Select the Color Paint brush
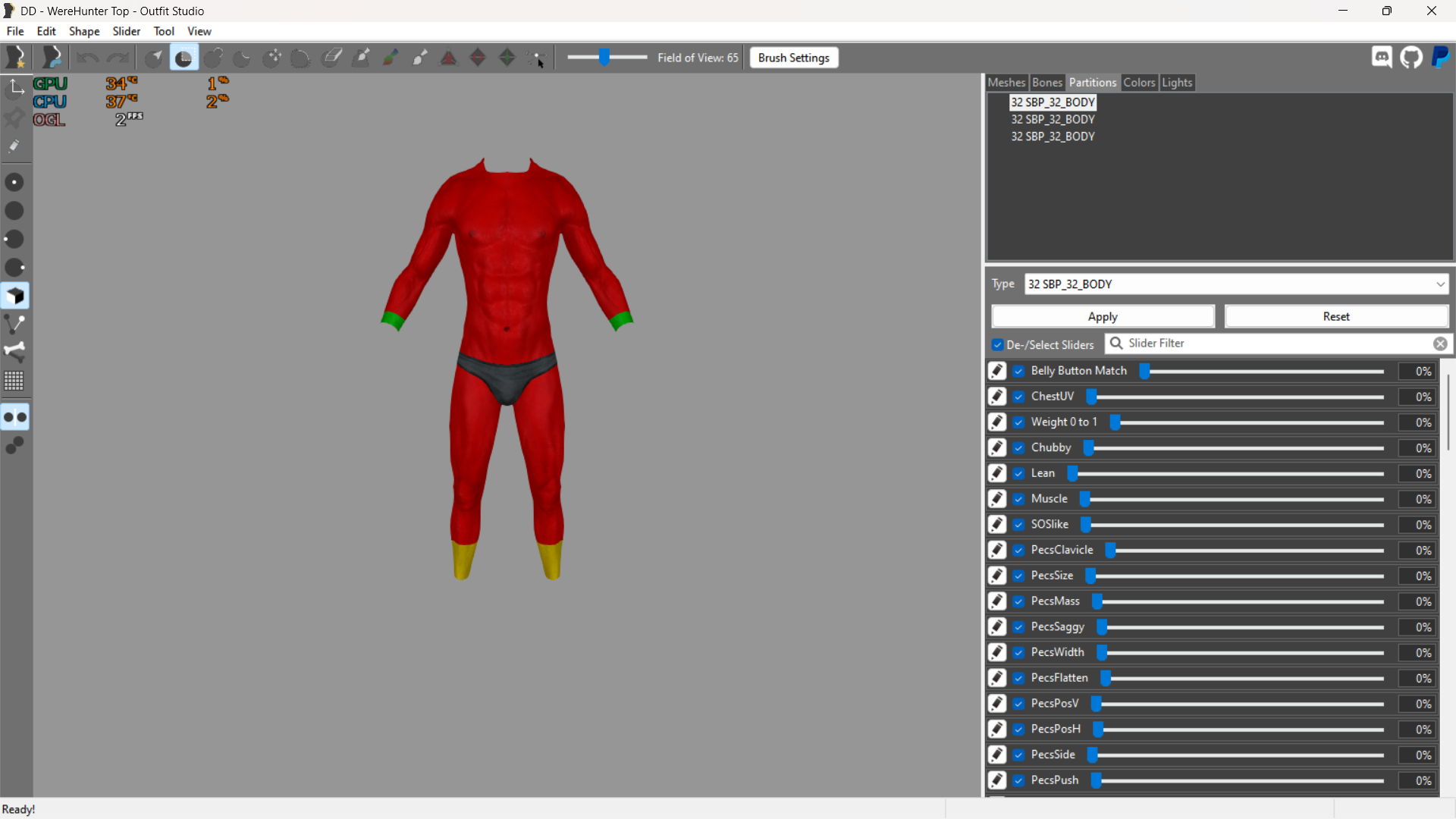1456x819 pixels. tap(391, 58)
